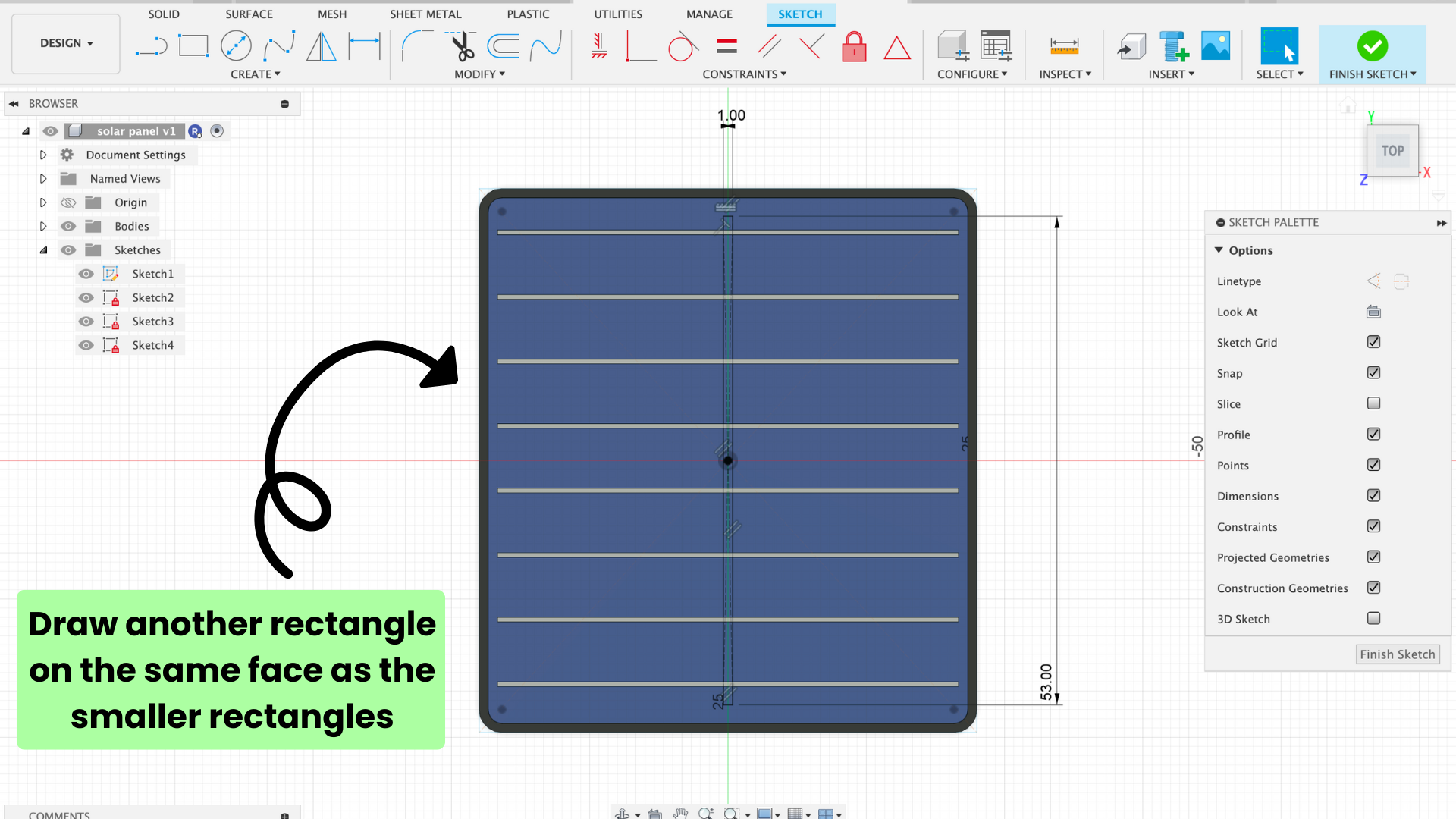Viewport: 1456px width, 819px height.
Task: Switch to the MESH tab
Action: pyautogui.click(x=332, y=14)
